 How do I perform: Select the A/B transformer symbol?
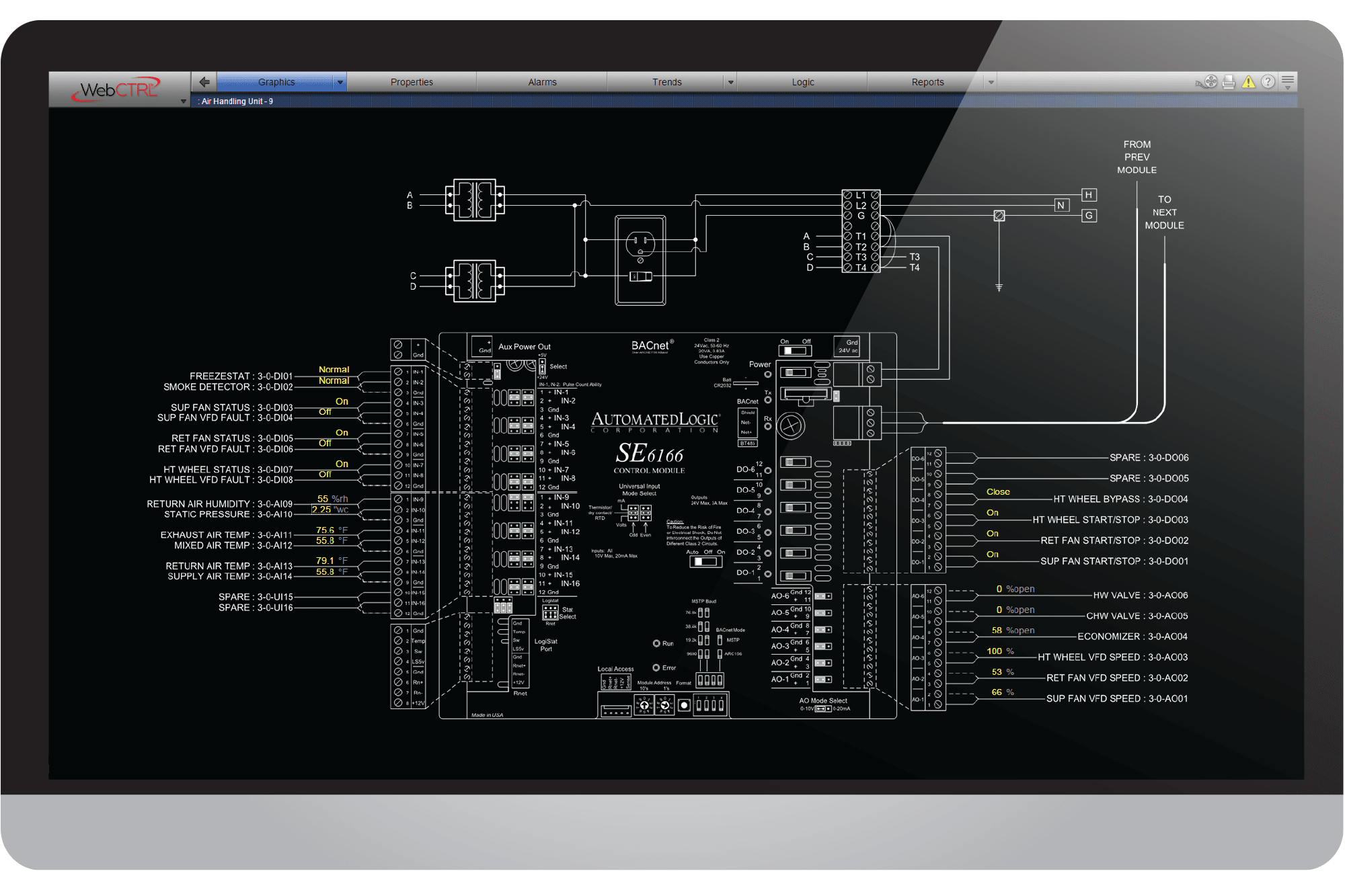[475, 200]
